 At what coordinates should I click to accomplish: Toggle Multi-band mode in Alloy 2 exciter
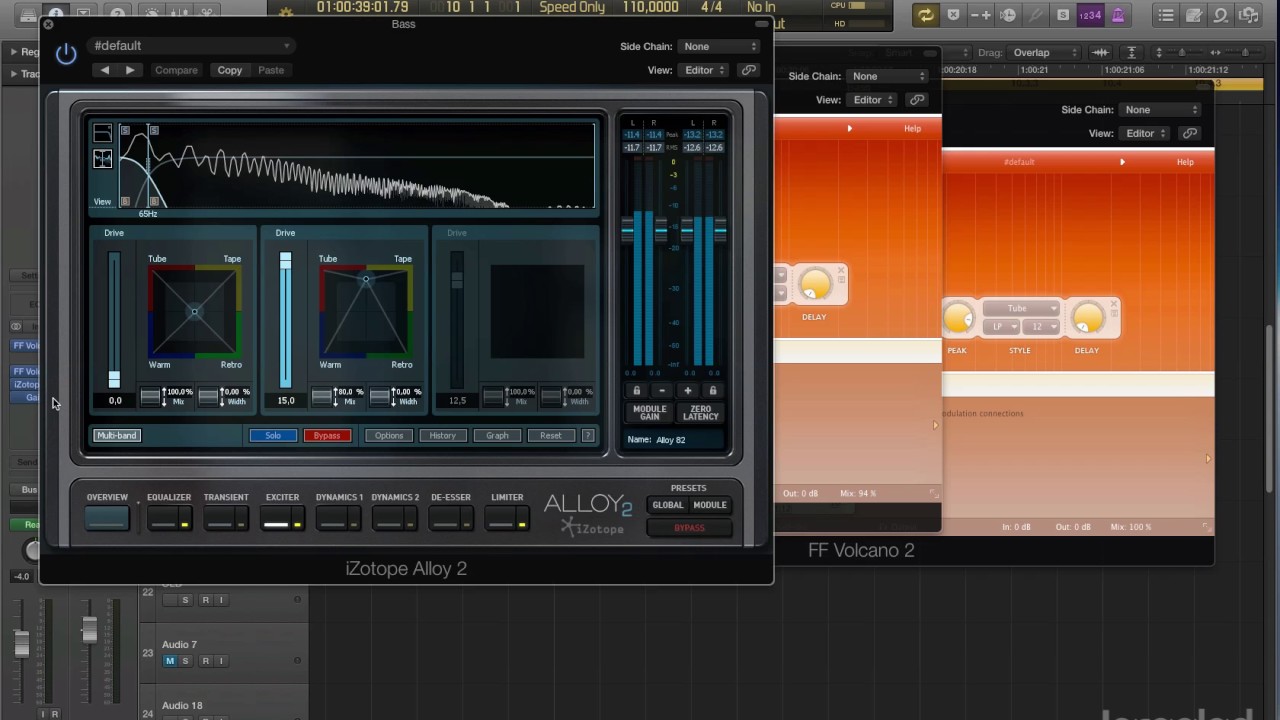(x=117, y=435)
